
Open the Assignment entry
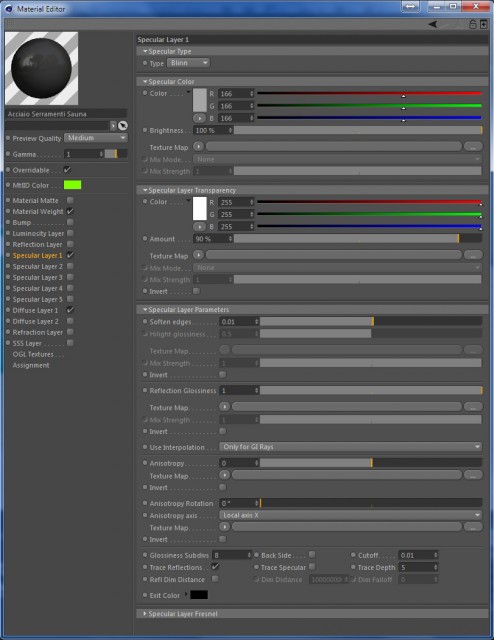(x=31, y=365)
